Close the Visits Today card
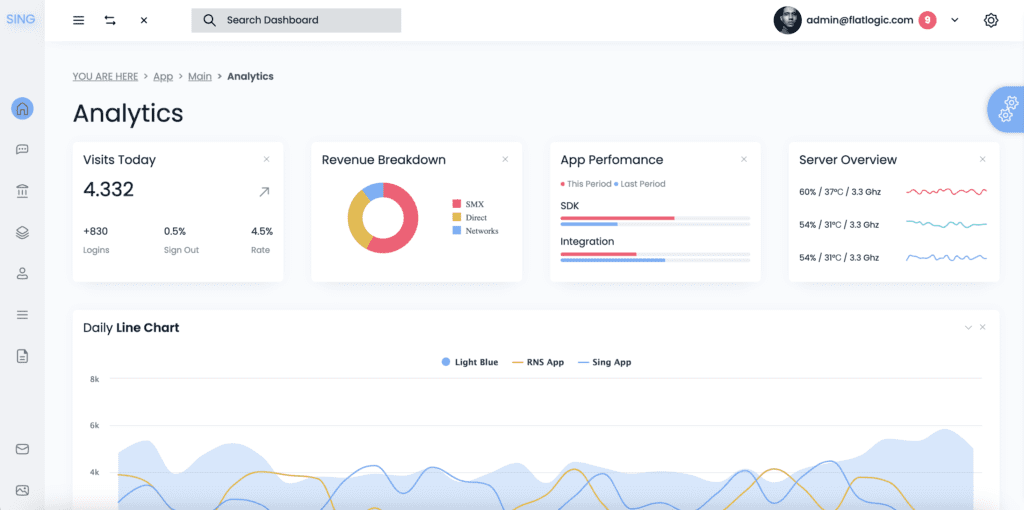This screenshot has width=1024, height=510. 266,159
